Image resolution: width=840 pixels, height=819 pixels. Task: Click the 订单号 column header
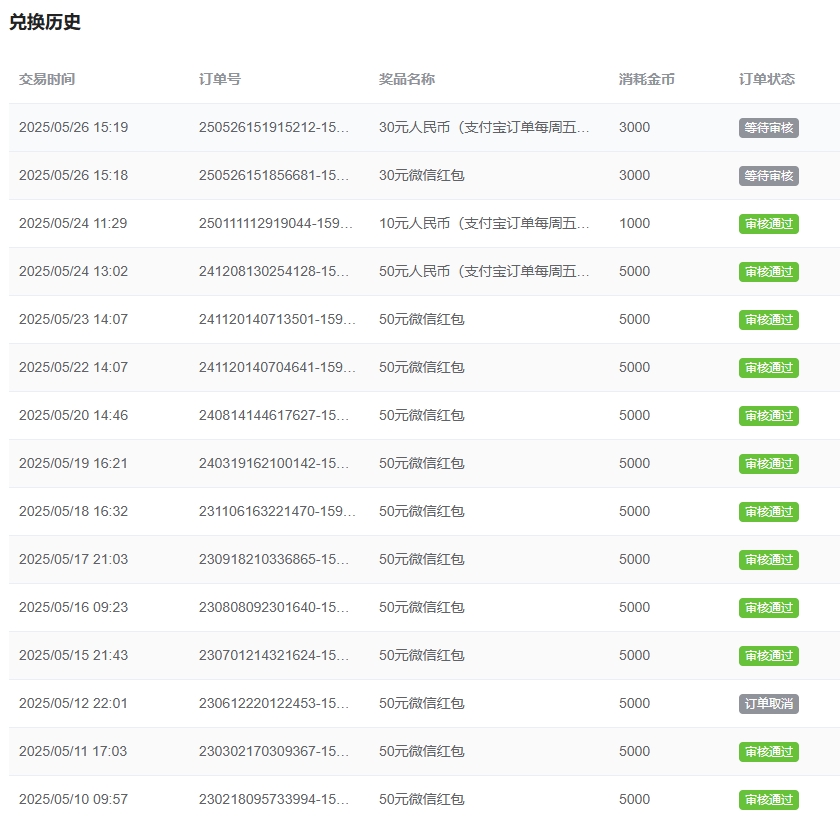click(x=220, y=79)
